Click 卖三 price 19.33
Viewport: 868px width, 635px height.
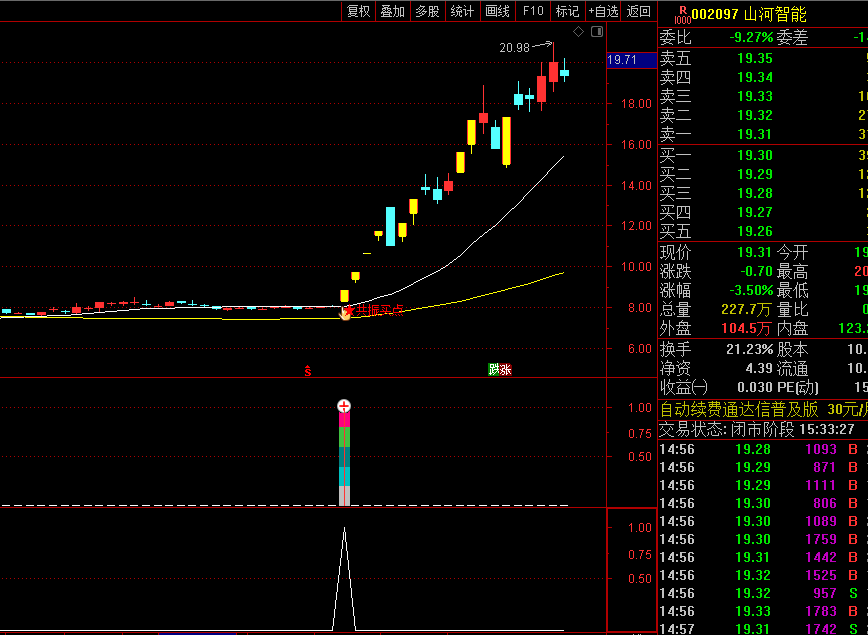point(755,96)
